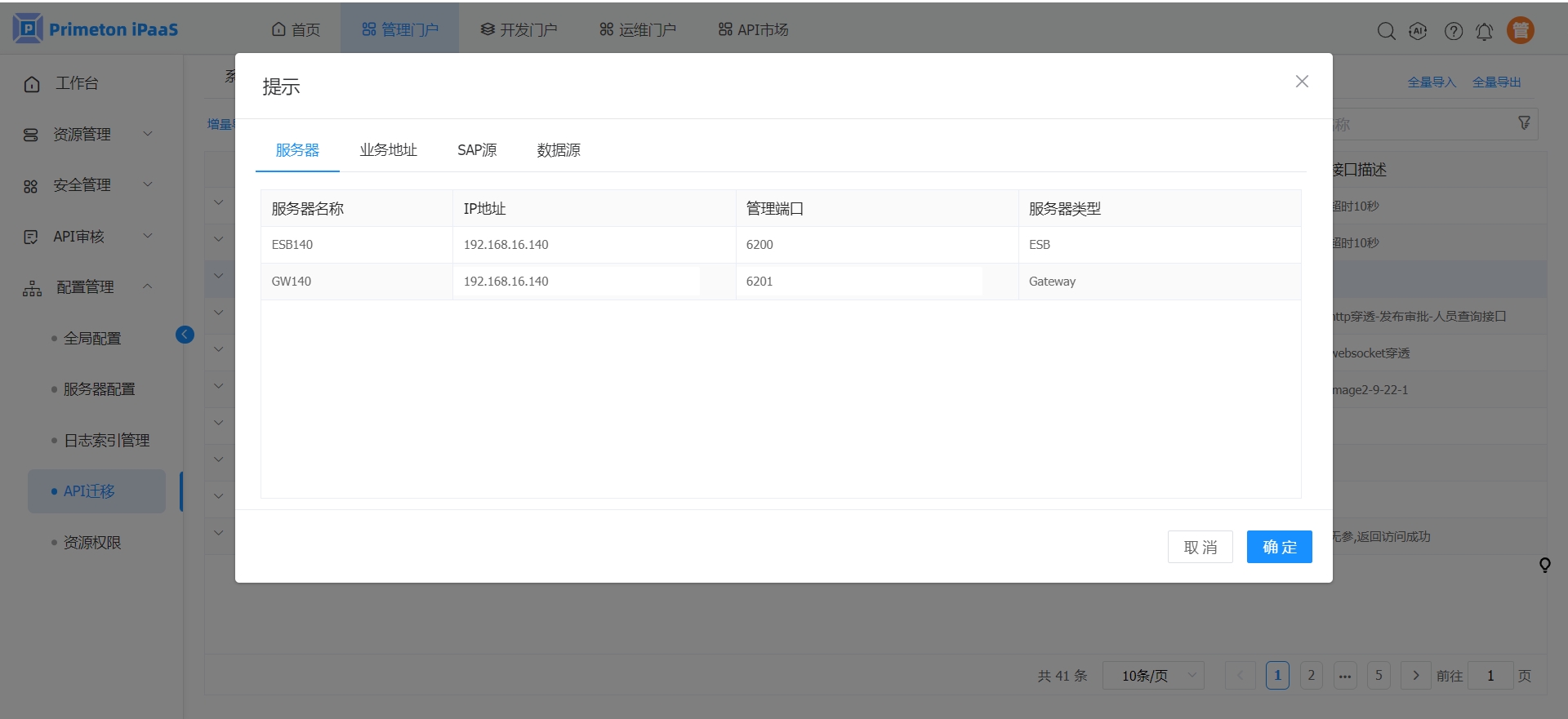The image size is (1568, 719).
Task: Click the page jump input field
Action: (x=1490, y=675)
